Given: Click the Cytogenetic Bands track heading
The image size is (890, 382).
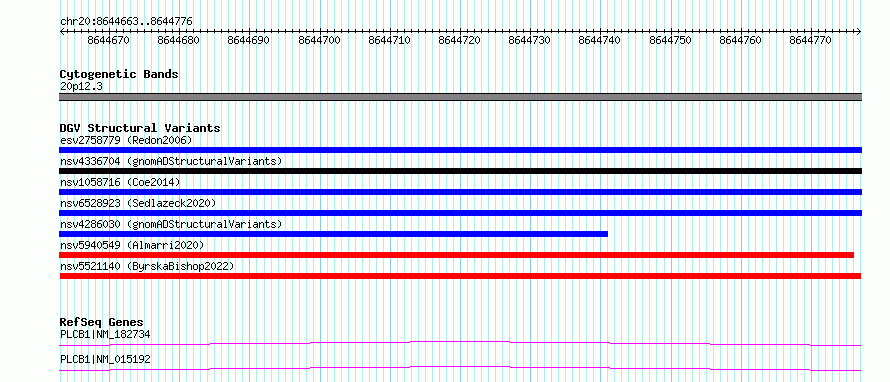Looking at the screenshot, I should pyautogui.click(x=119, y=74).
